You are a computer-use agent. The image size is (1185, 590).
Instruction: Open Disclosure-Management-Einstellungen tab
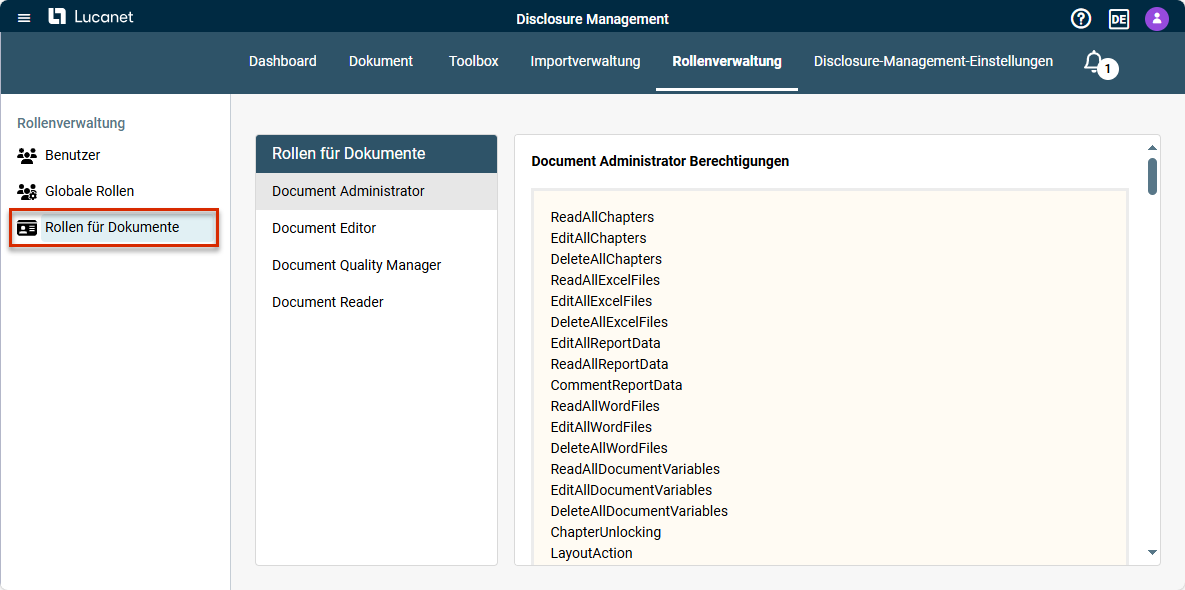(x=933, y=62)
